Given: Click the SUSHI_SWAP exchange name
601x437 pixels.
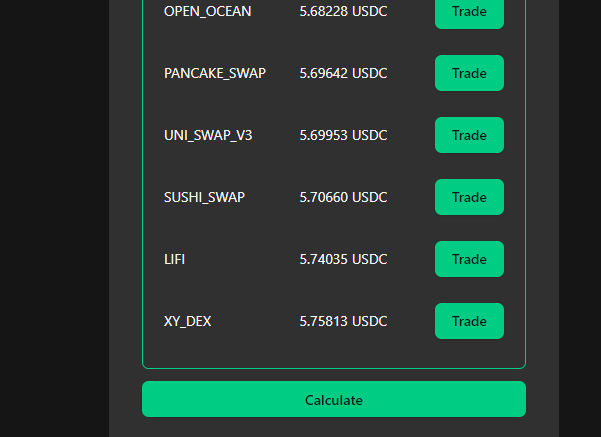Looking at the screenshot, I should [x=204, y=197].
